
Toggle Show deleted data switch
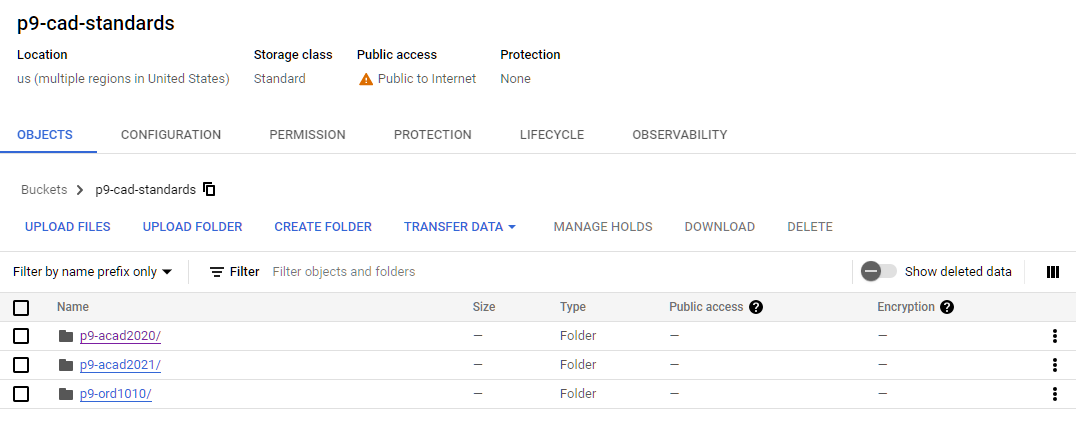point(879,272)
